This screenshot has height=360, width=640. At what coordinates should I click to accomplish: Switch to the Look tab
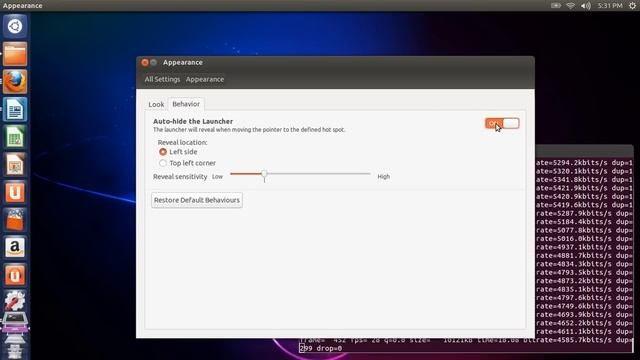(x=156, y=104)
